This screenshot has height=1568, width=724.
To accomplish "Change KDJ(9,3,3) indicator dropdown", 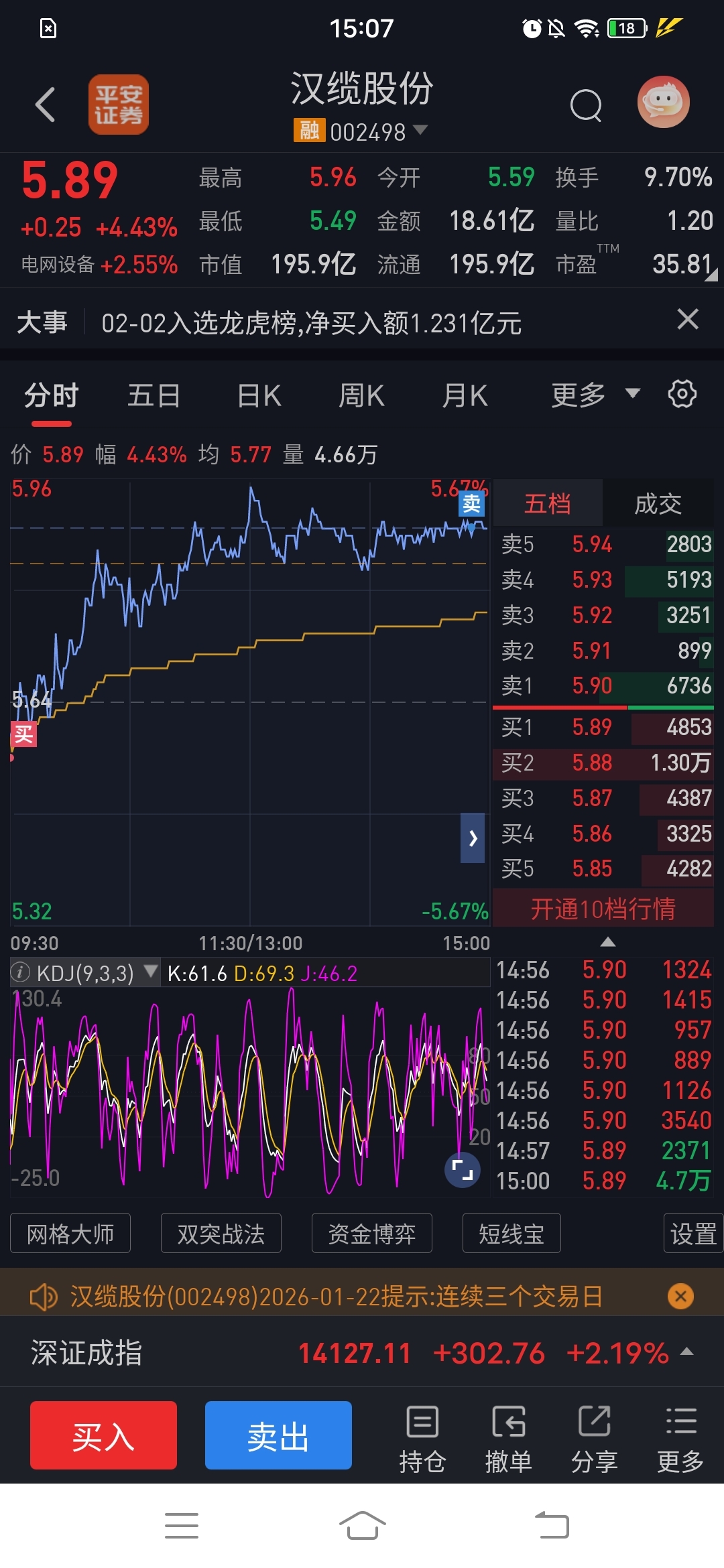I will pyautogui.click(x=151, y=971).
